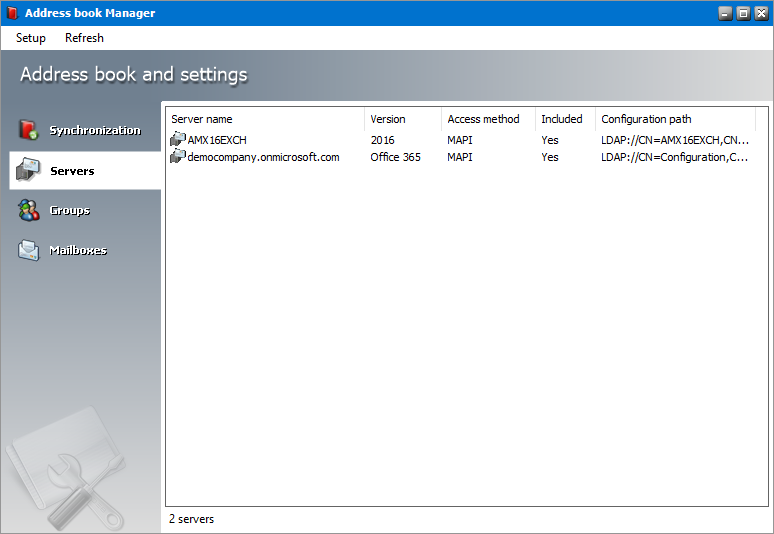This screenshot has height=534, width=774.
Task: Open the Mailboxes section
Action: tap(78, 250)
